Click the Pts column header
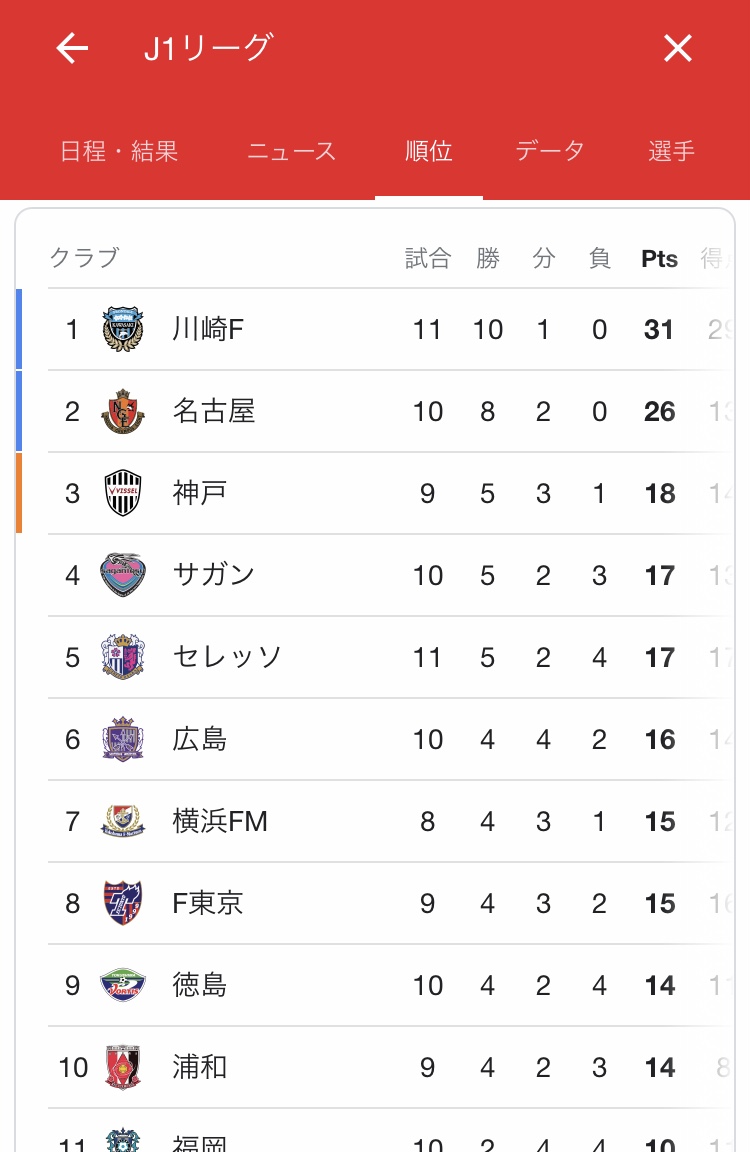Screen dimensions: 750x1152 point(659,259)
